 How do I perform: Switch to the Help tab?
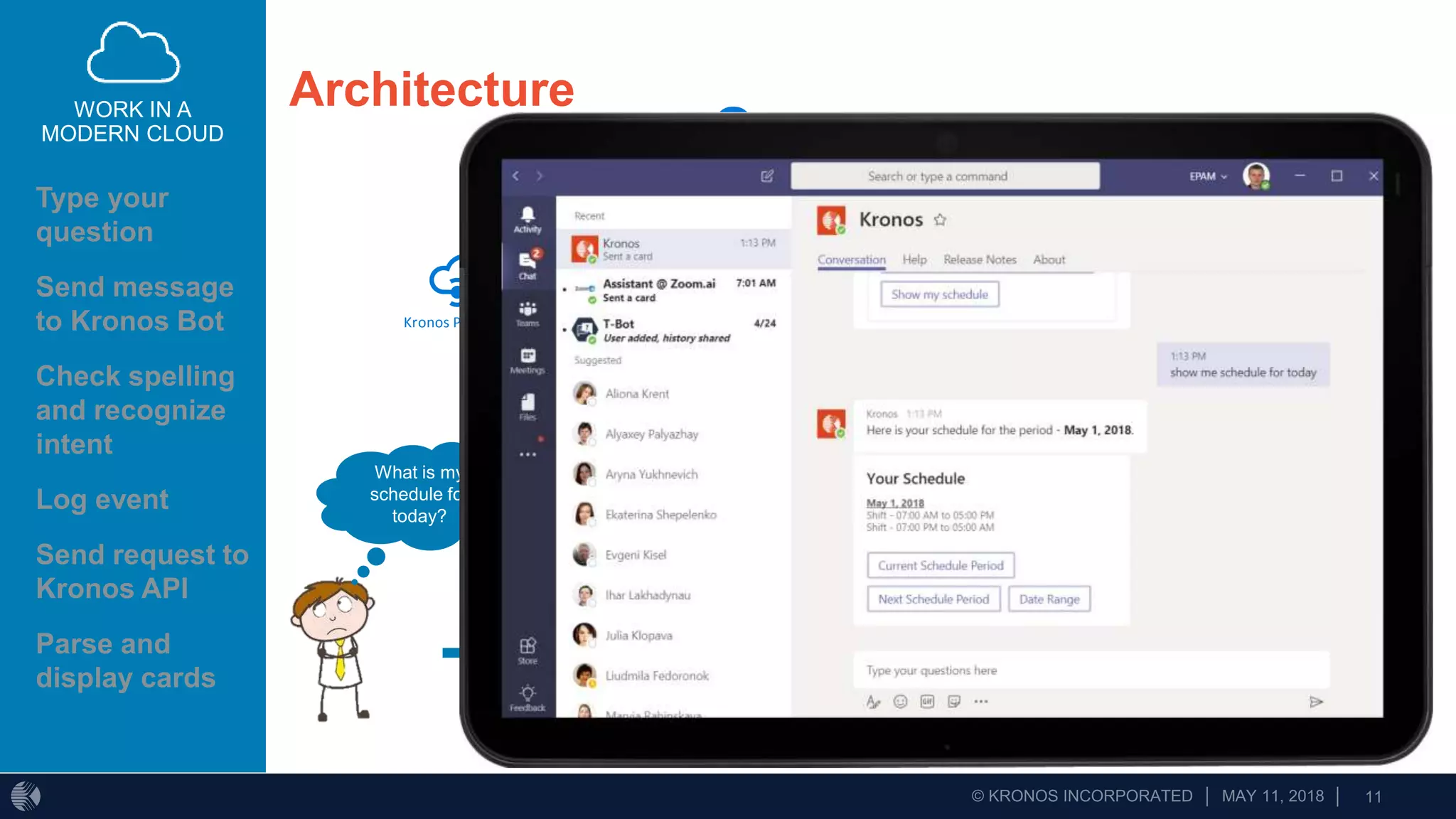coord(914,259)
